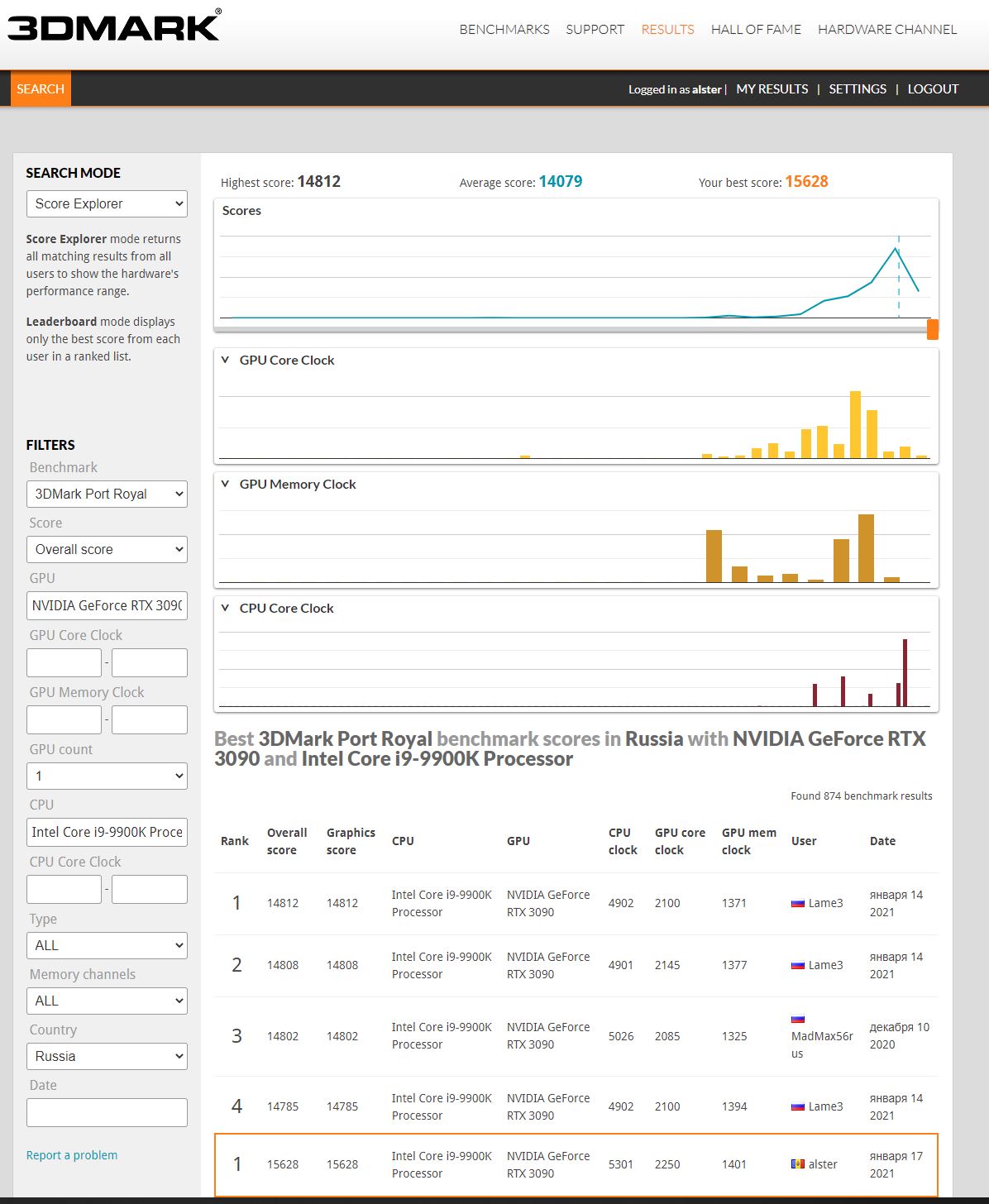The height and width of the screenshot is (1204, 989).
Task: Open MY RESULTS link
Action: 772,88
